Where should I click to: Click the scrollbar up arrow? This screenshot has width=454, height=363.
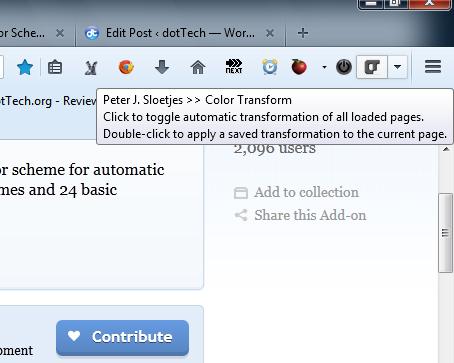tap(446, 149)
